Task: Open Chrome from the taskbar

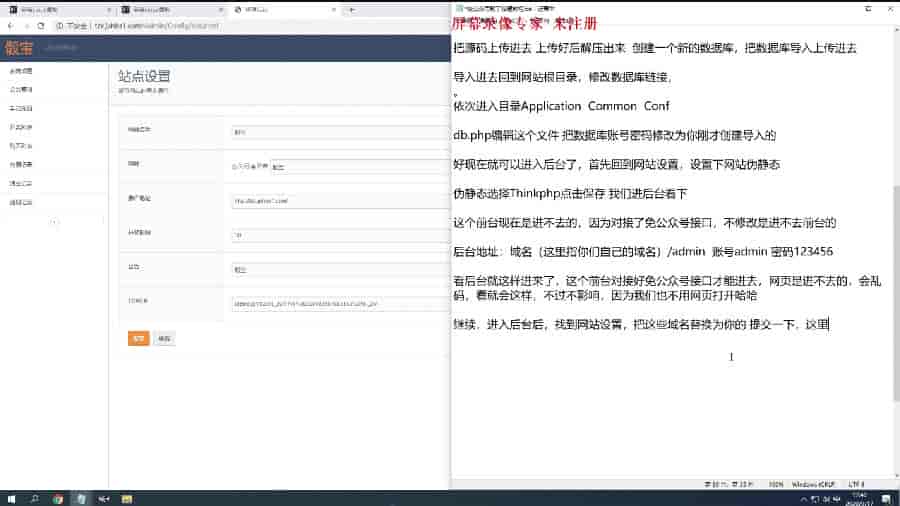Action: (58, 498)
